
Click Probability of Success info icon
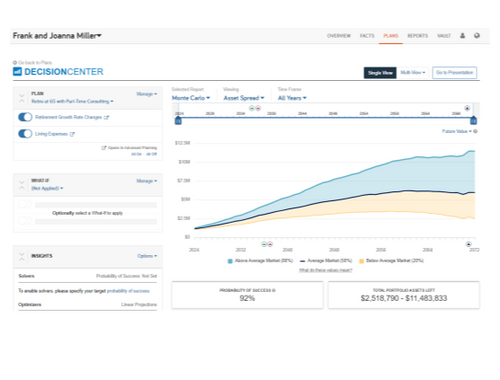click(274, 290)
